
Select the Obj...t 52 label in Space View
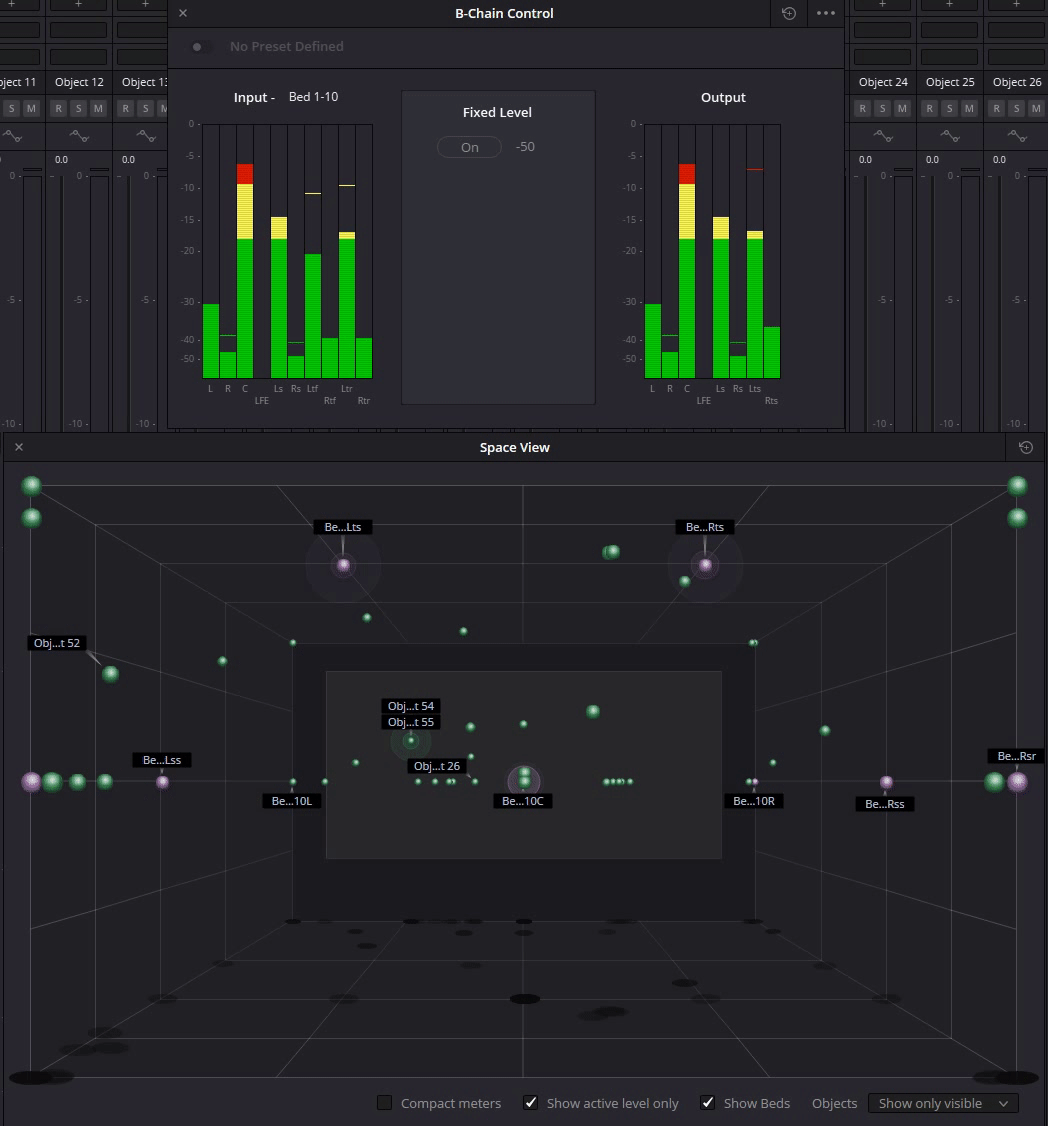tap(56, 643)
